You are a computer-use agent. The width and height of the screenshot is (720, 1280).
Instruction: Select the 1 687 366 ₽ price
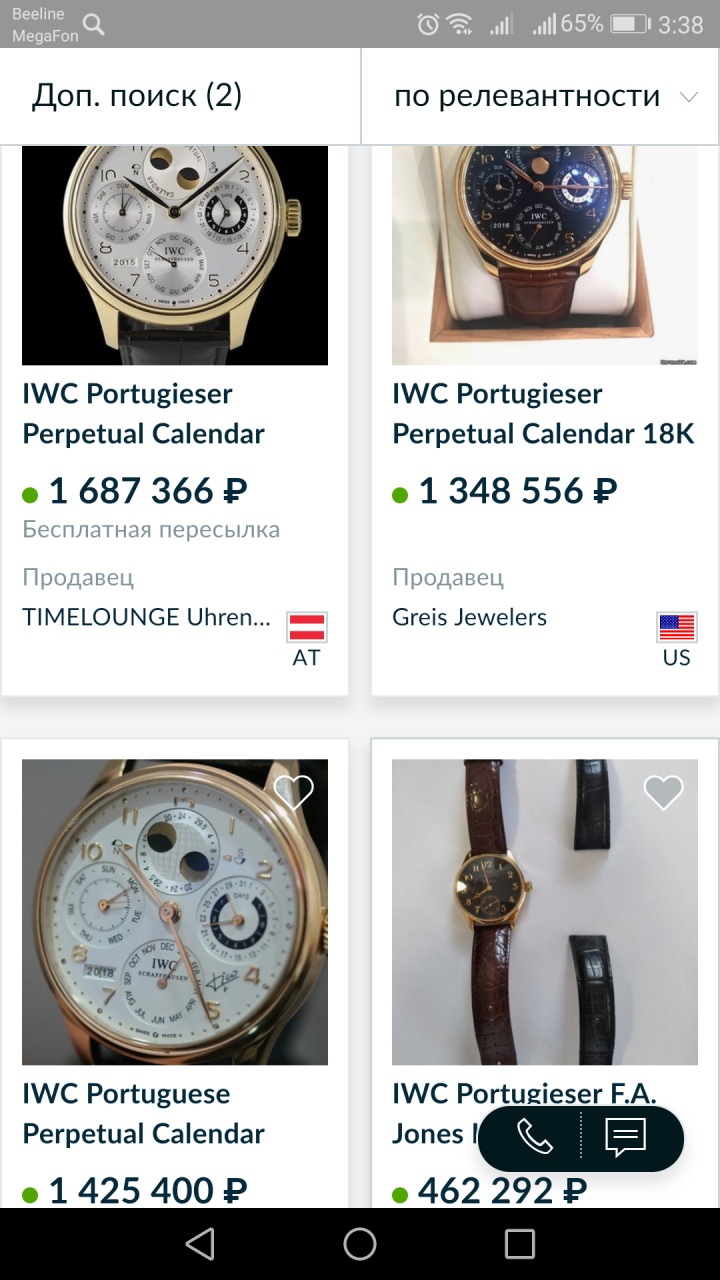(148, 491)
